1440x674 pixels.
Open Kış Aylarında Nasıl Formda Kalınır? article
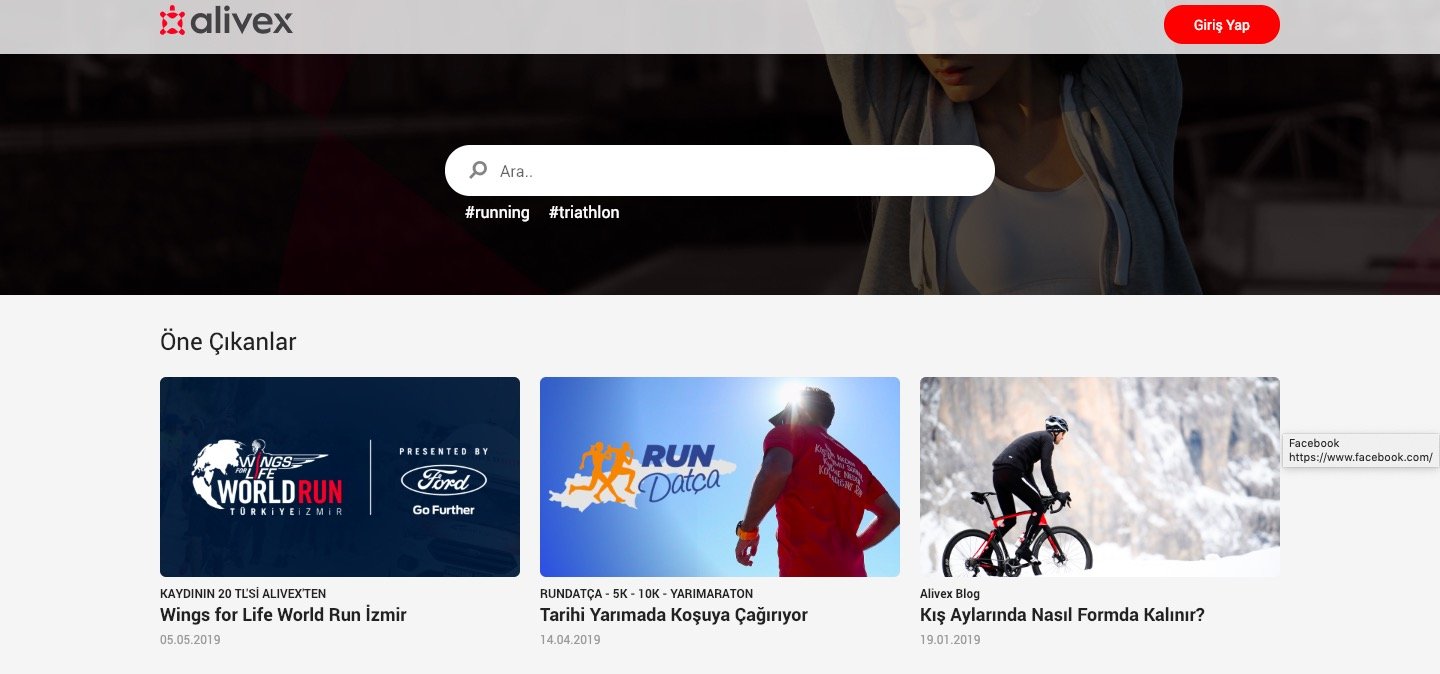pos(1062,615)
